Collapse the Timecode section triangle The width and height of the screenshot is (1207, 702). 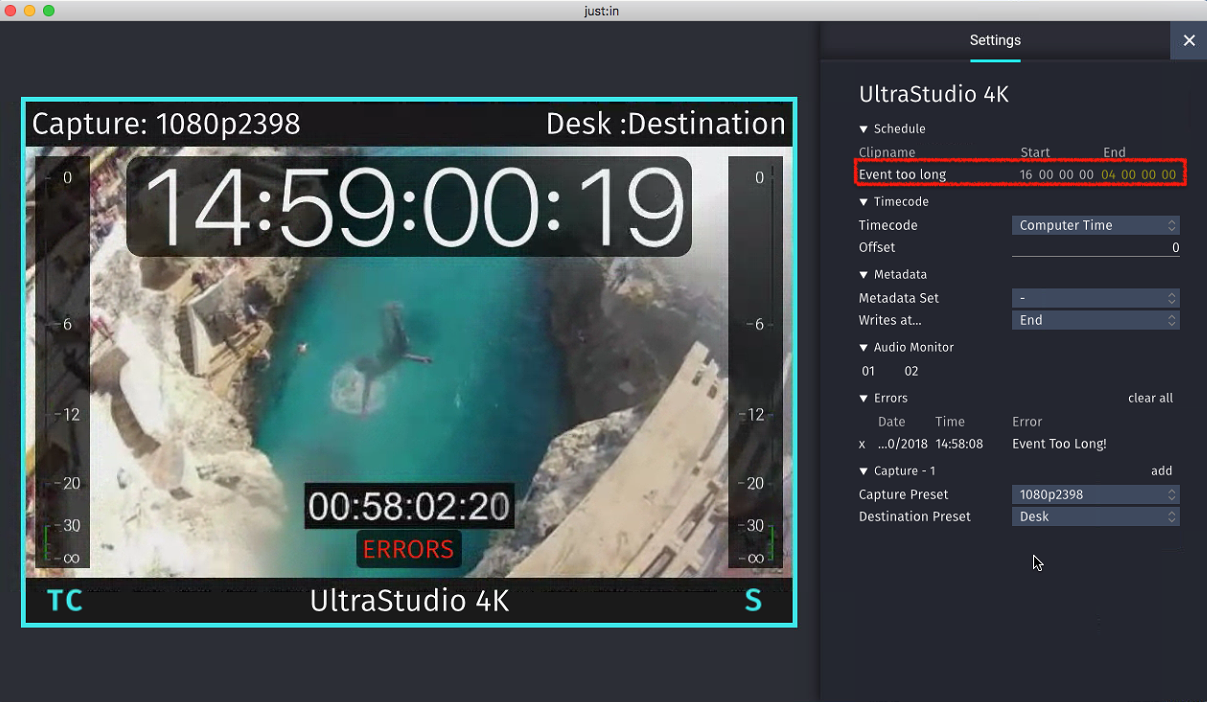tap(864, 202)
